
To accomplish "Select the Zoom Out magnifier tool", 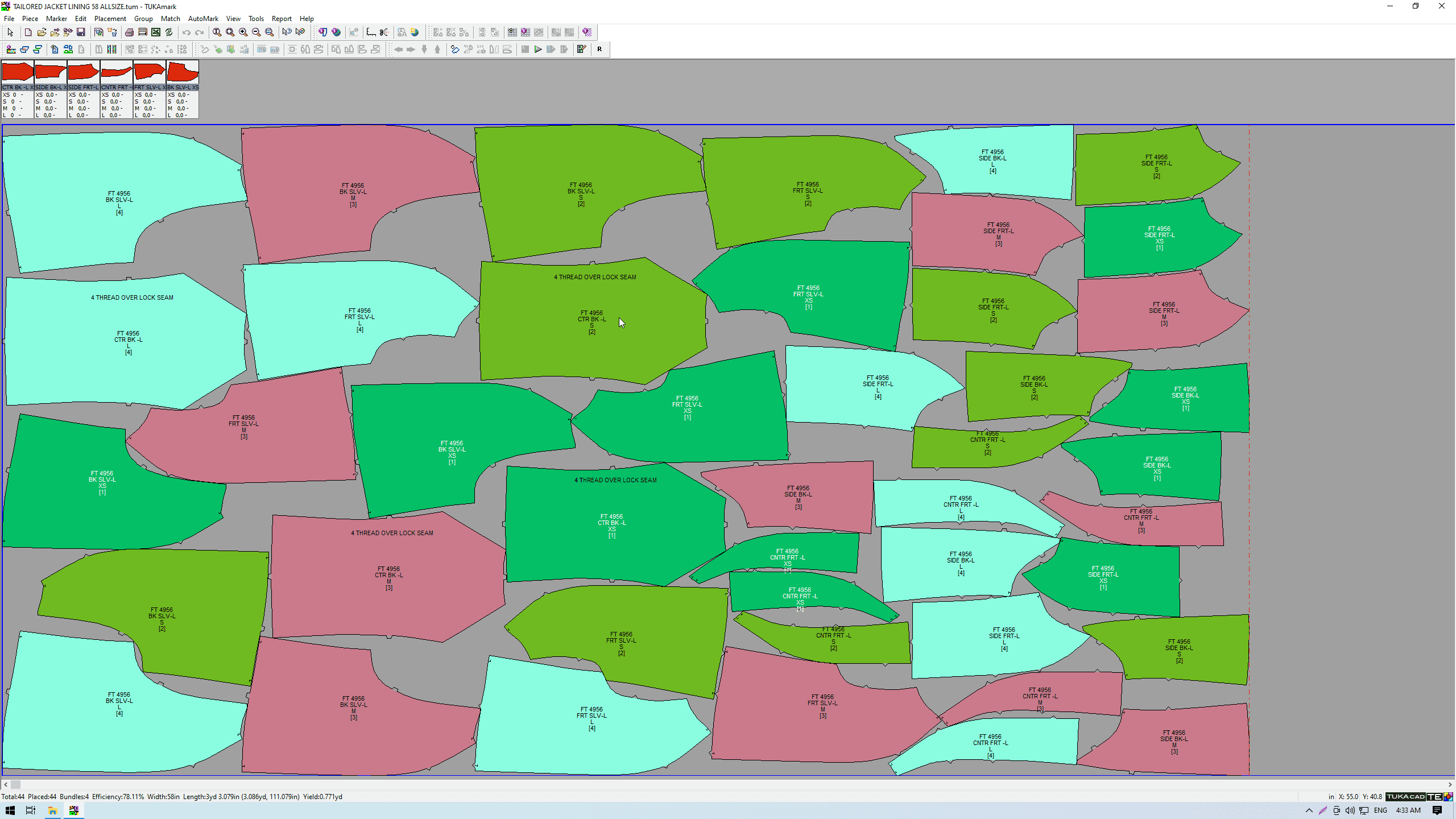I will click(x=257, y=32).
